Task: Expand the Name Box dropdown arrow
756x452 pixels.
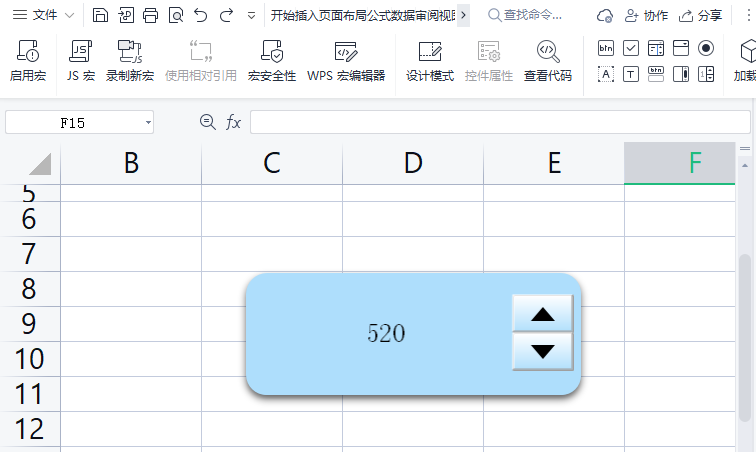Action: pyautogui.click(x=148, y=123)
